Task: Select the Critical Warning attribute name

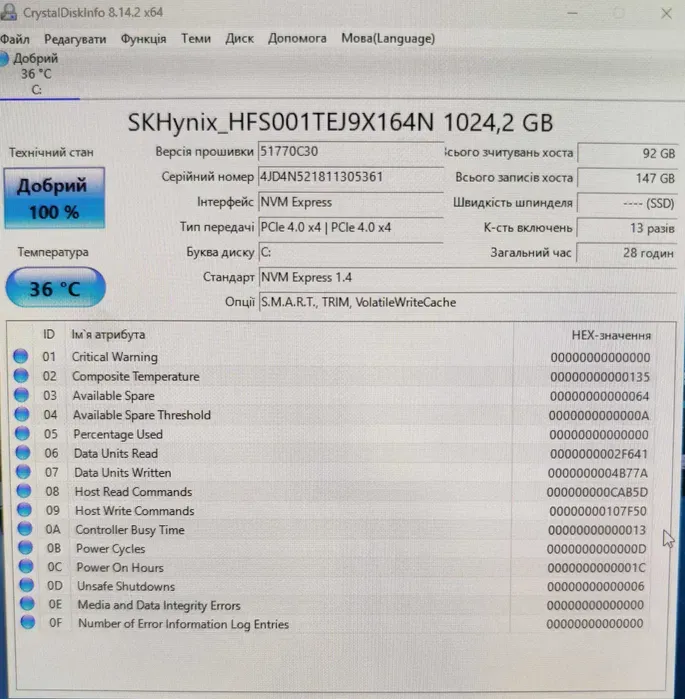Action: (x=115, y=357)
